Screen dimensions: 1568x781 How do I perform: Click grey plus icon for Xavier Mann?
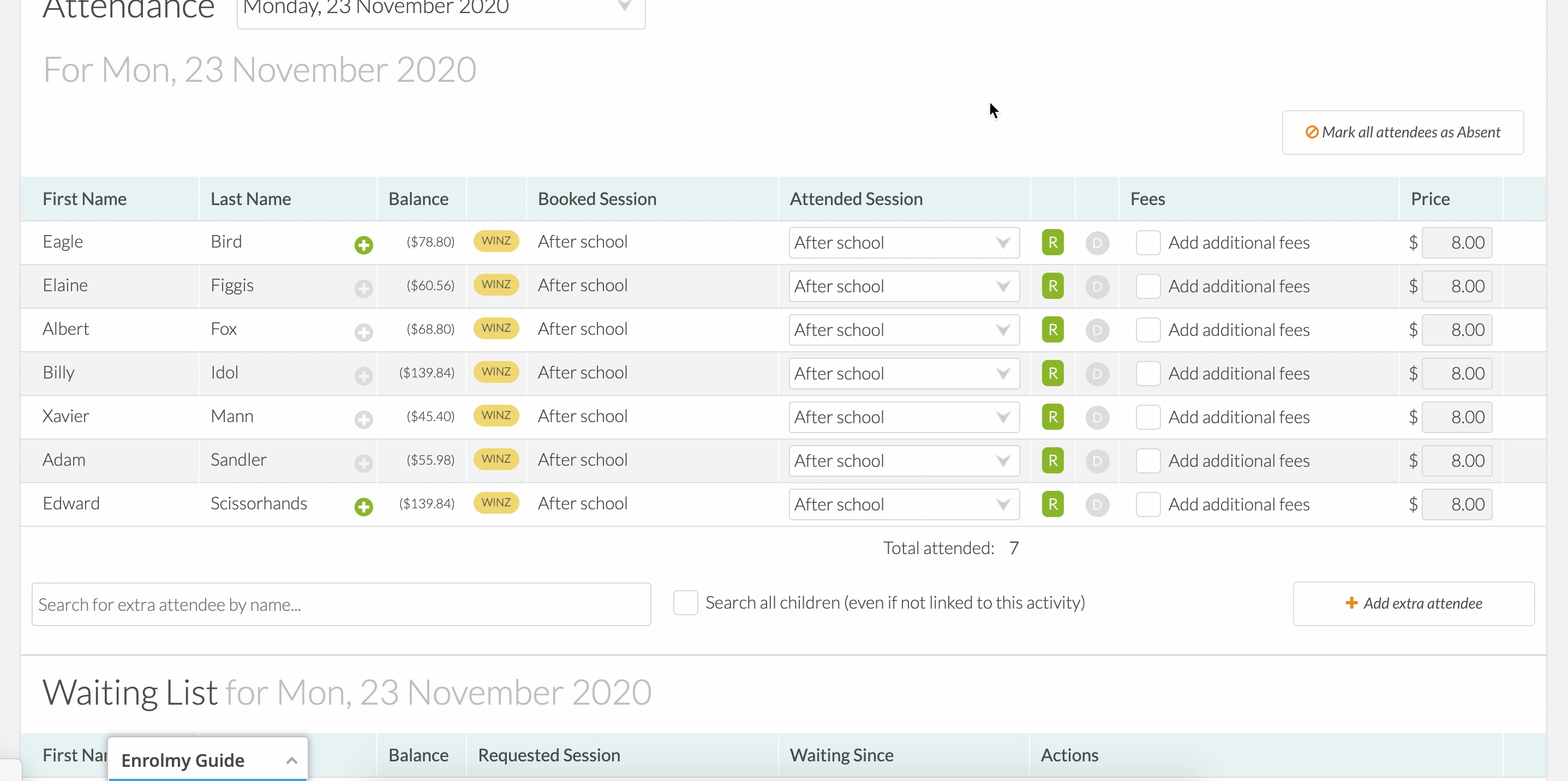click(363, 419)
